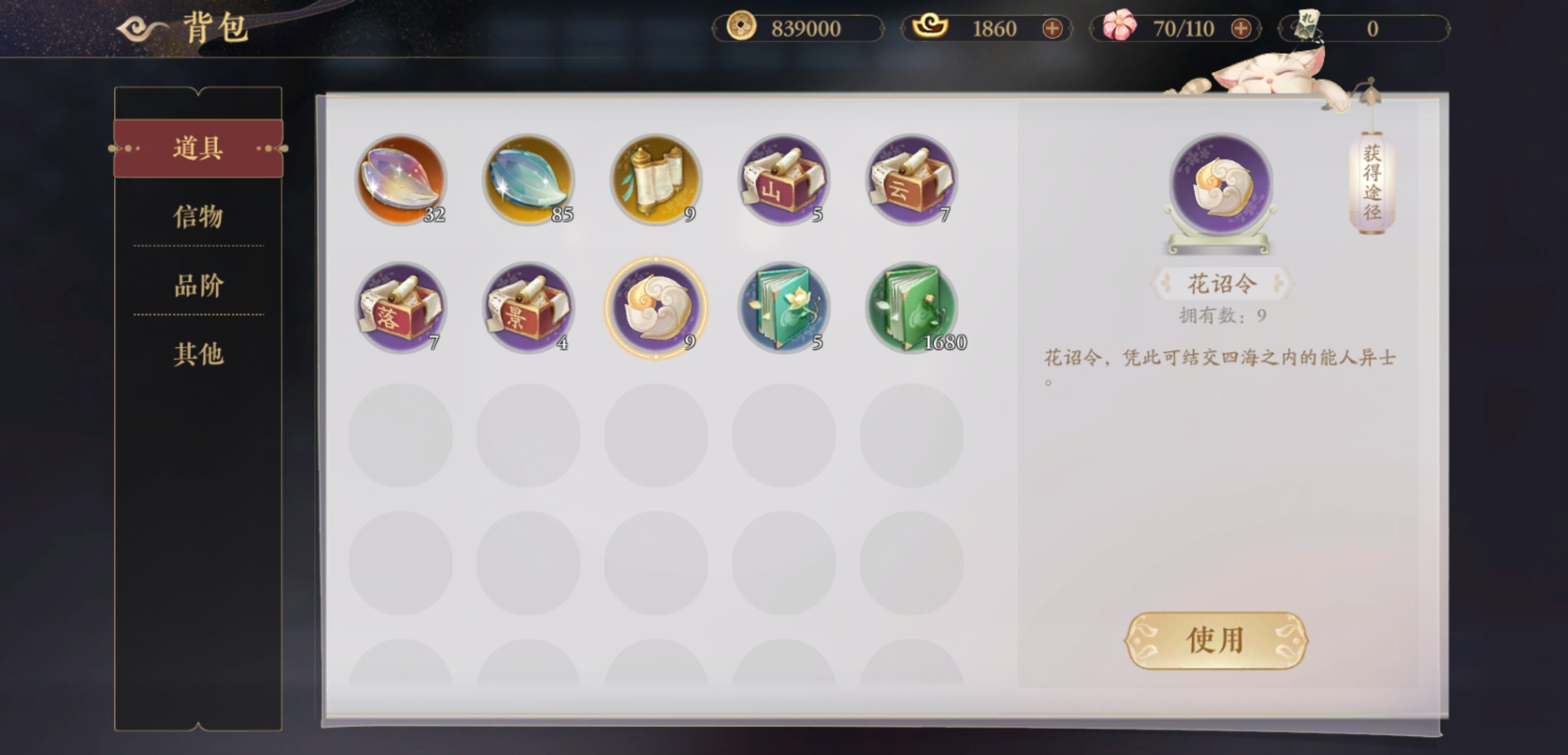Click the first empty inventory slot
Viewport: 1568px width, 755px height.
coord(400,436)
